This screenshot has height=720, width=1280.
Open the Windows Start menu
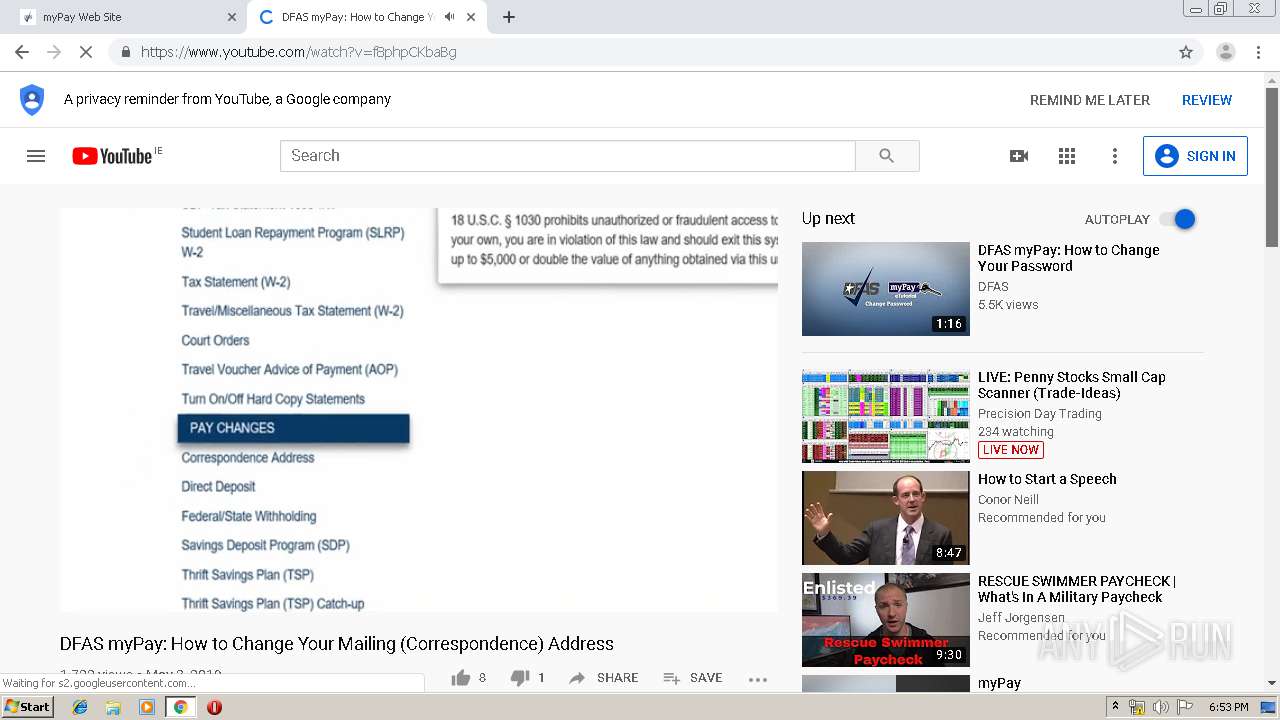(x=27, y=707)
